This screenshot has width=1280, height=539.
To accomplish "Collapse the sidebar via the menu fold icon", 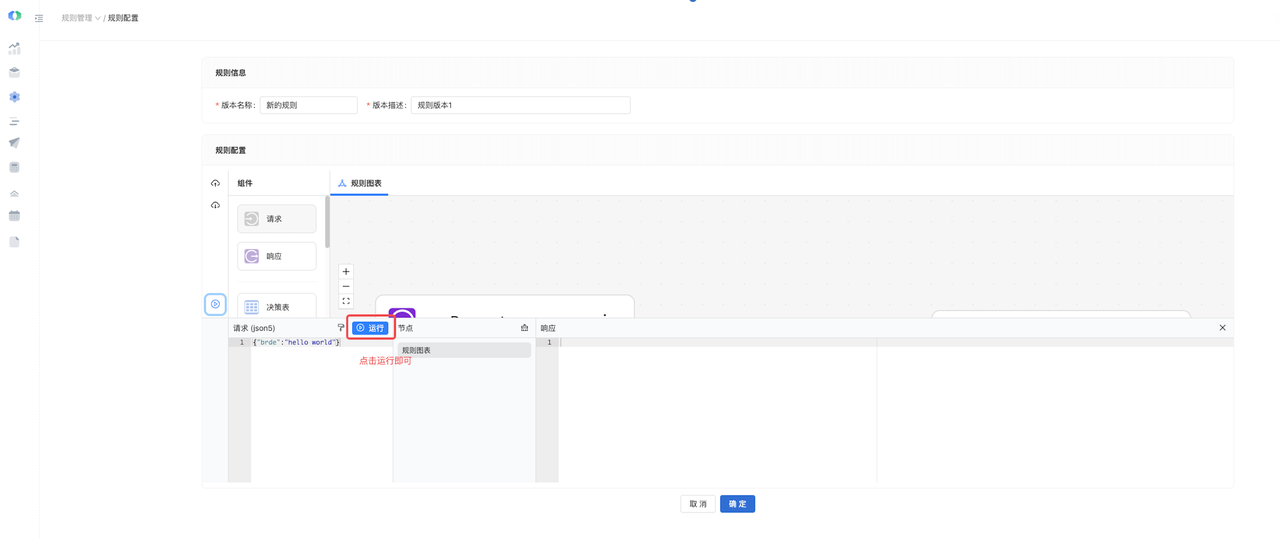I will [x=39, y=18].
